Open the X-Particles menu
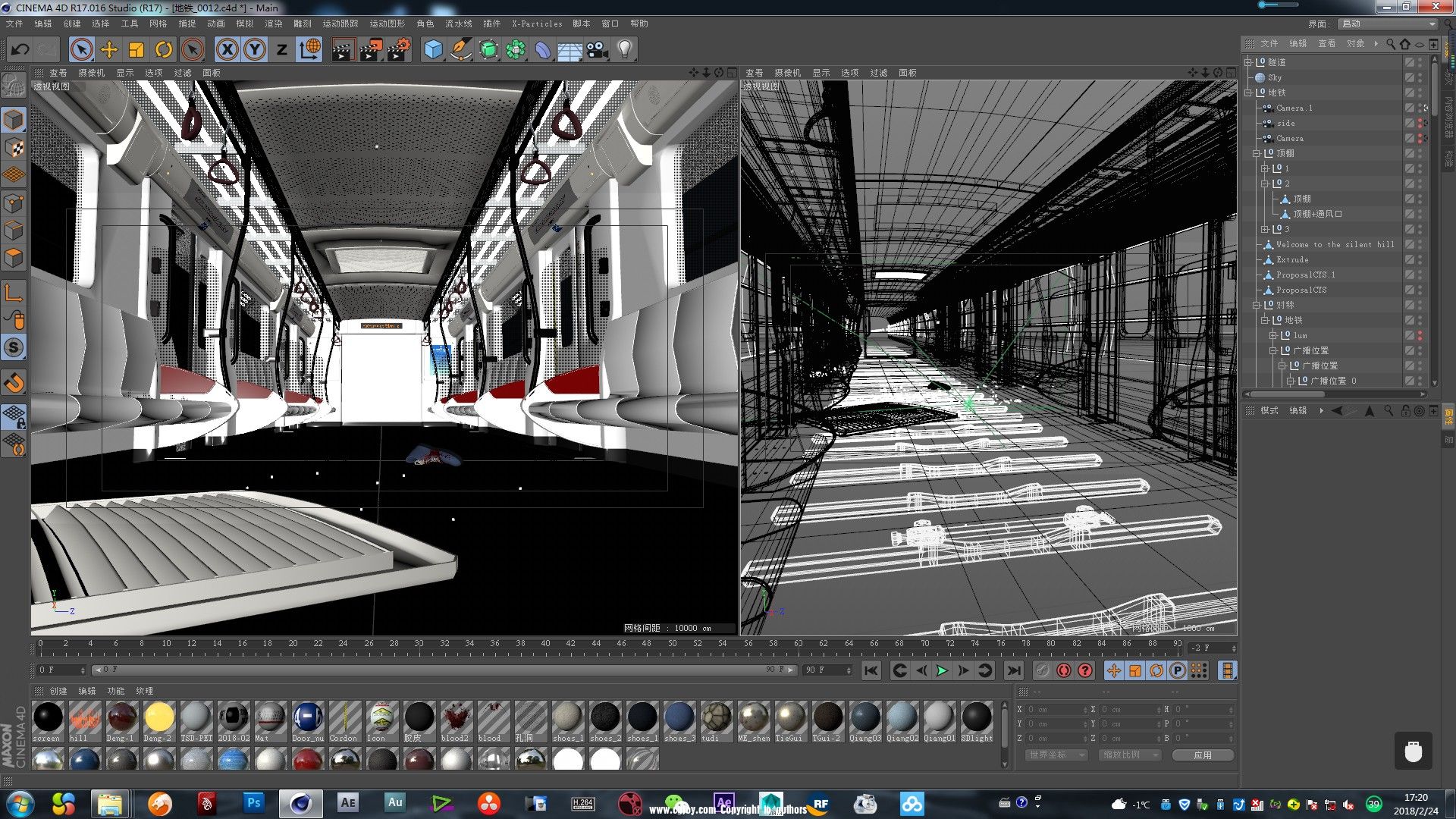 (x=536, y=24)
